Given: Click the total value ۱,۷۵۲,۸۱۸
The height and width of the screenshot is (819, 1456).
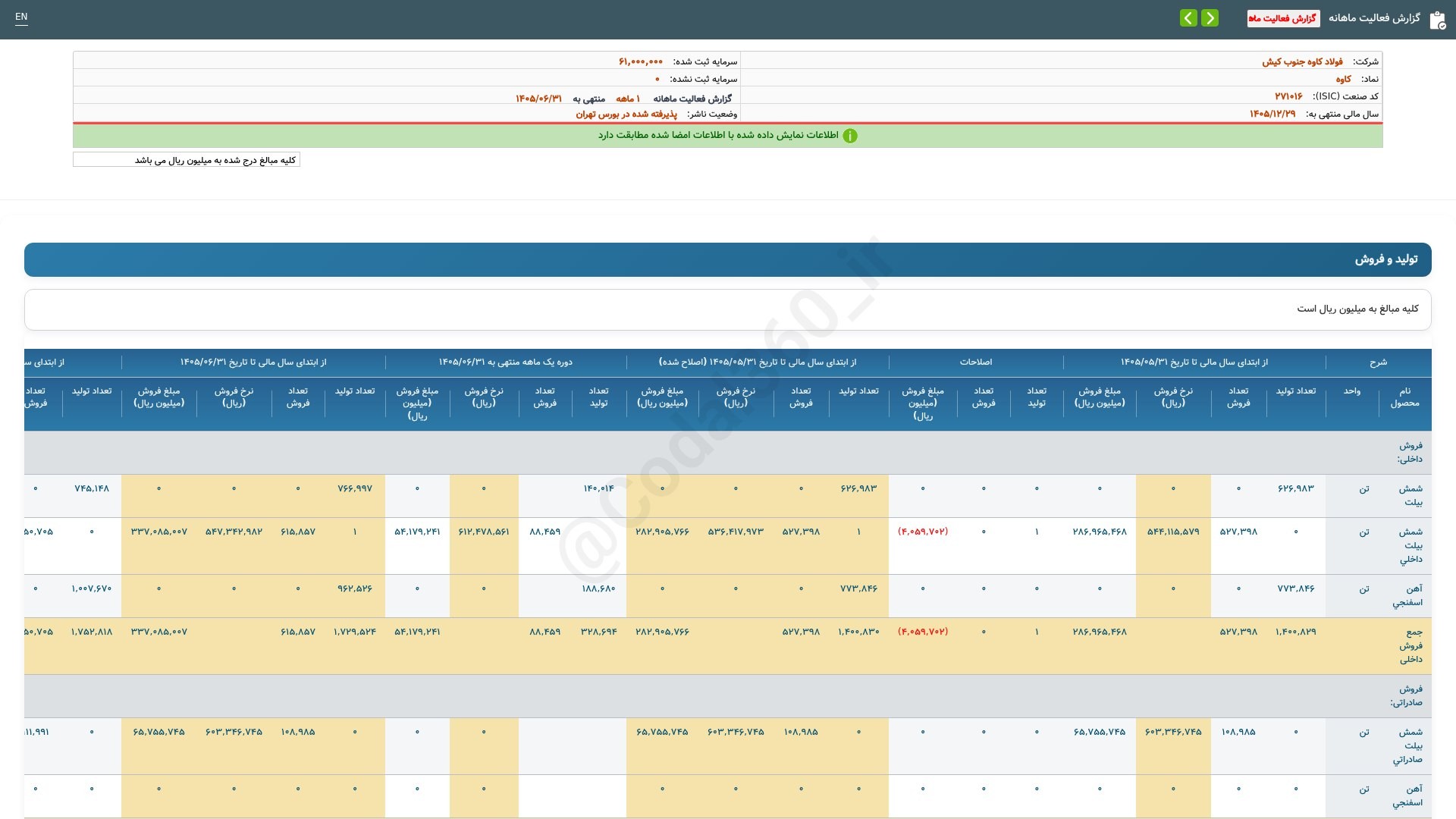Looking at the screenshot, I should (92, 632).
